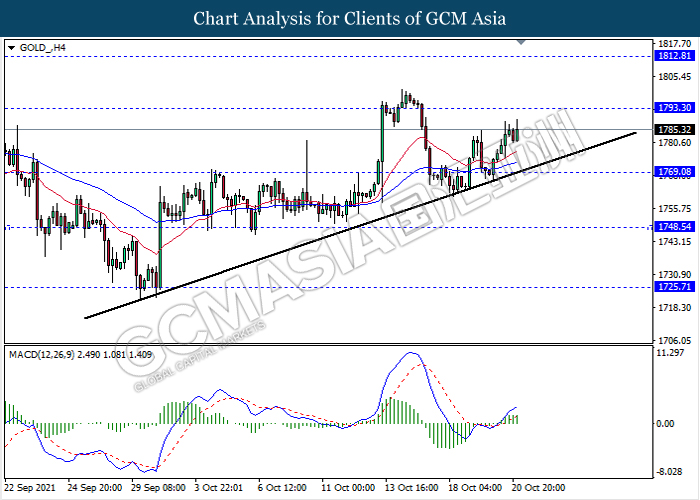Select the 1769.08 level label
The width and height of the screenshot is (700, 500).
coord(675,172)
